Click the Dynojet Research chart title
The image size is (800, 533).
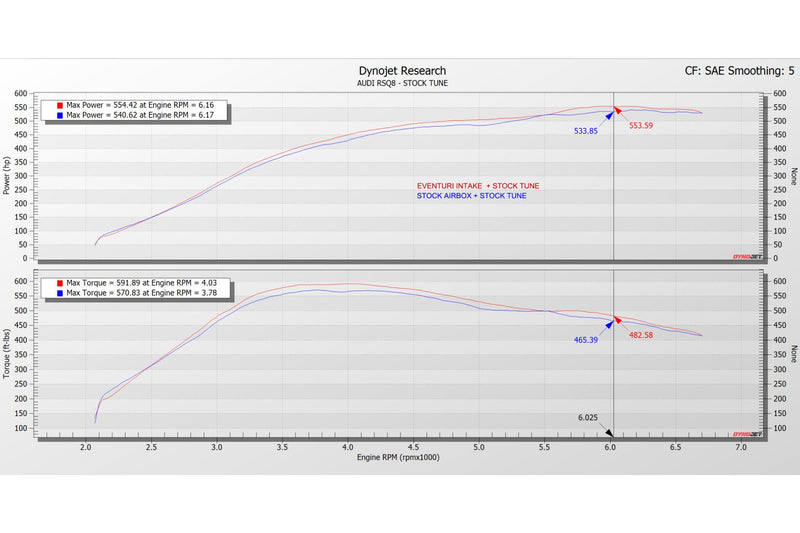pos(400,71)
